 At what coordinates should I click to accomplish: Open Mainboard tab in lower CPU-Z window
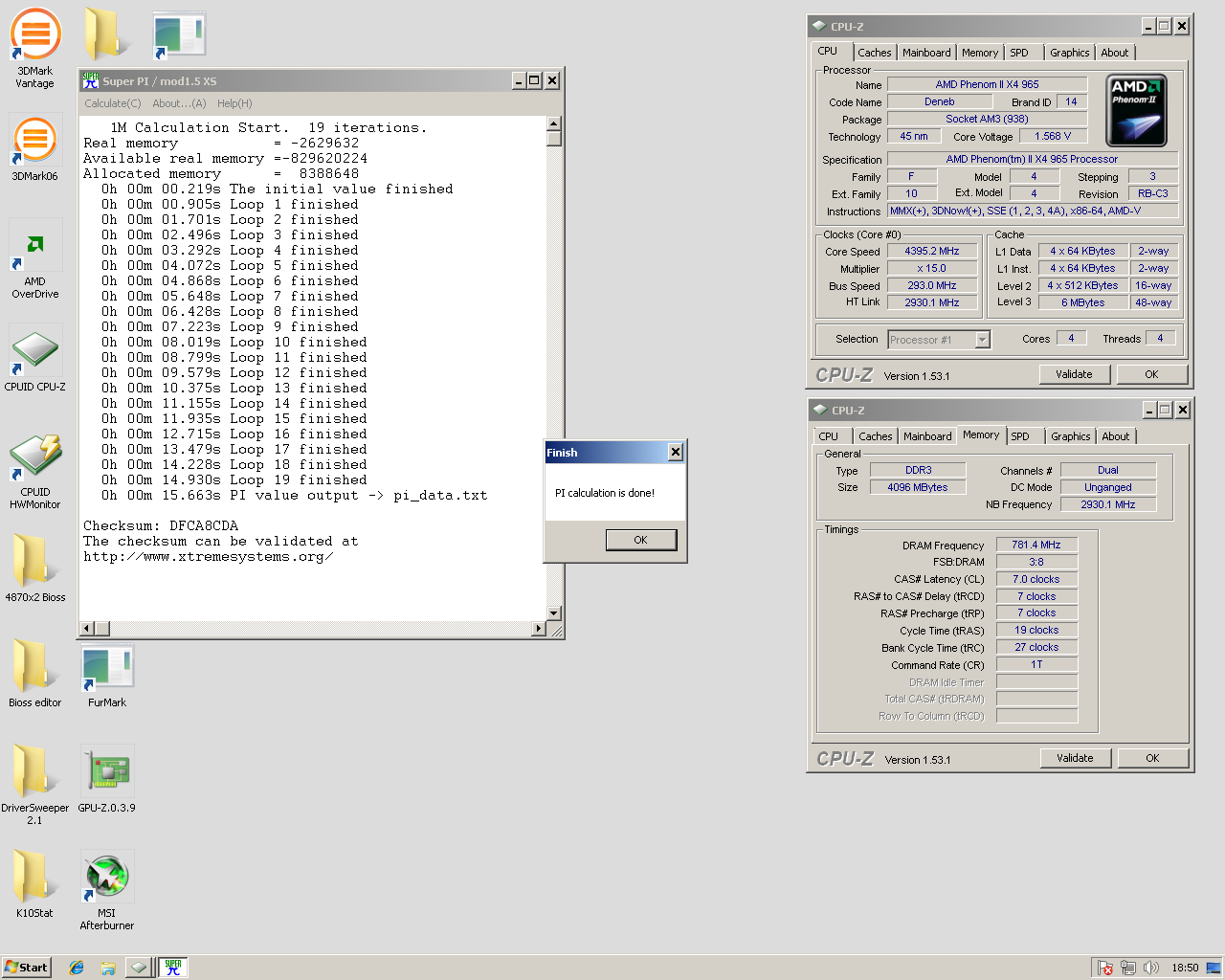pos(927,436)
